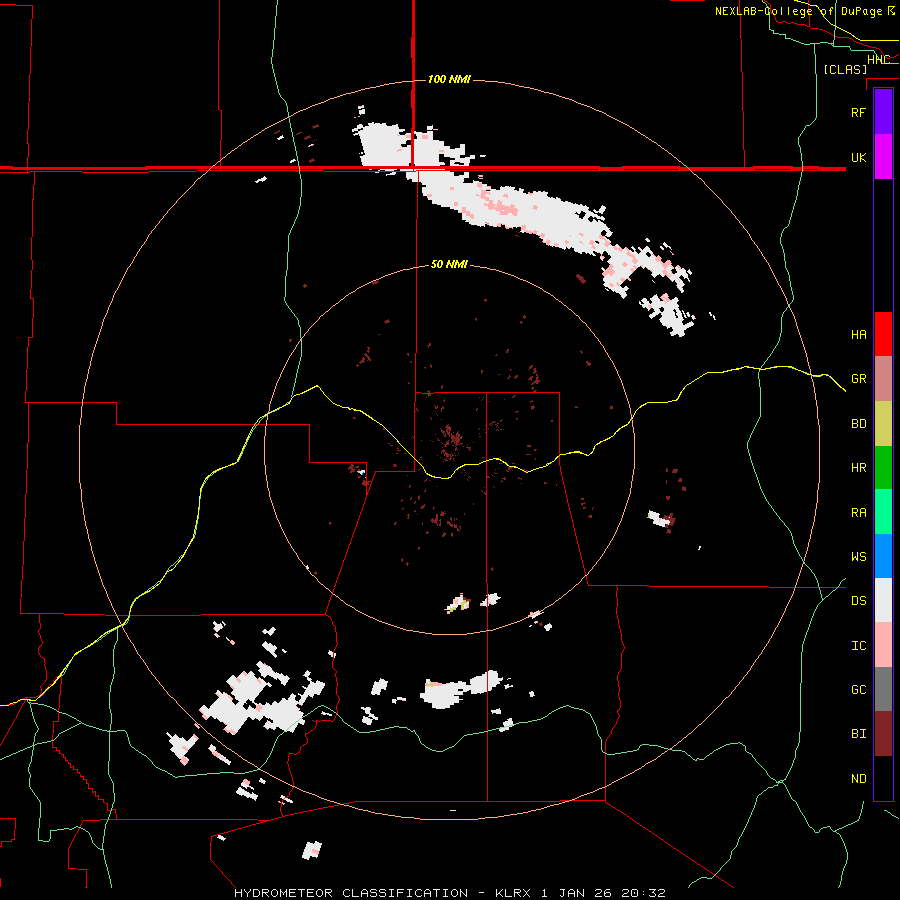Click the BD yellow legend swatch
This screenshot has width=900, height=900.
(883, 424)
